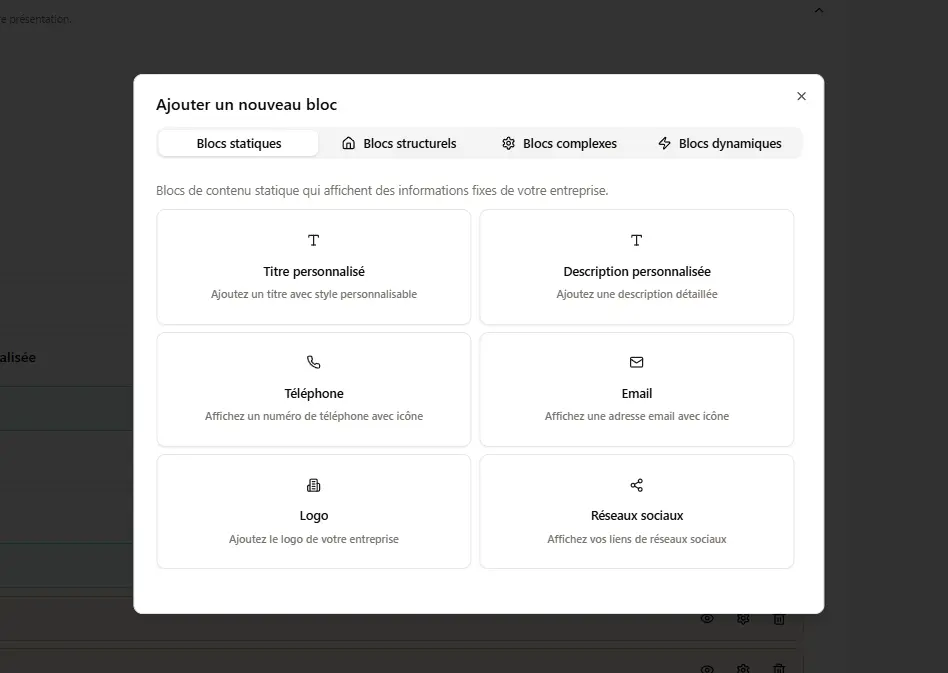Click the gear icon on Blocs complexes

tap(508, 143)
